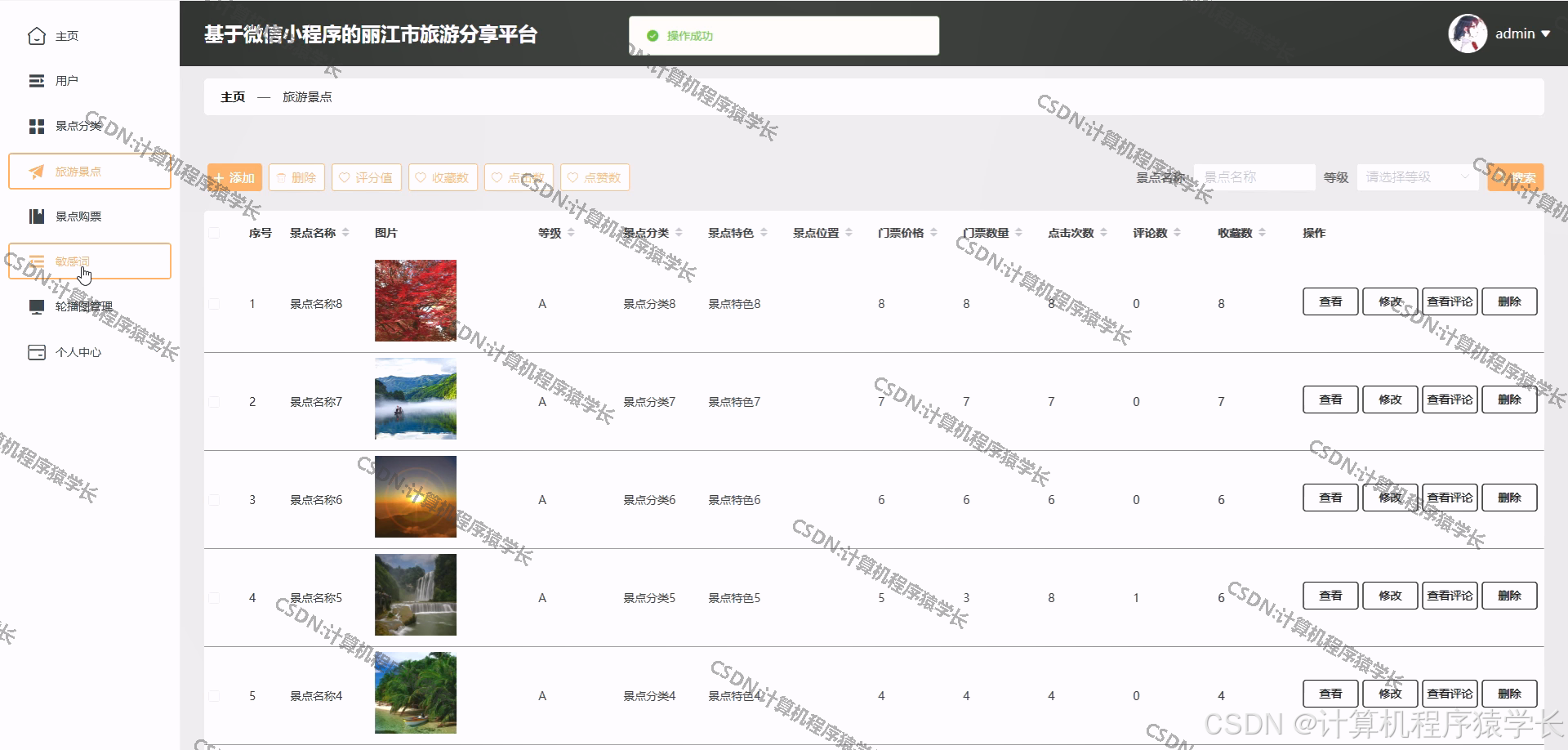Sort by 门票数量 column arrows
This screenshot has height=750, width=1568.
[1018, 233]
